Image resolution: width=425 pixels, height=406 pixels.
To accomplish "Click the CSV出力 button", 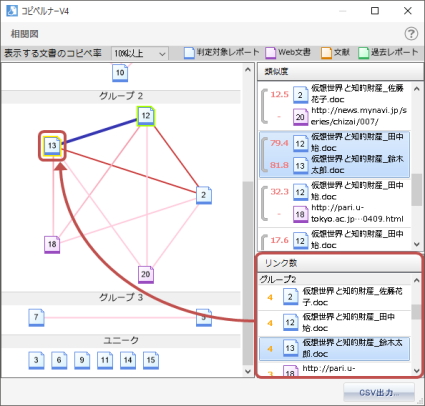I will [379, 393].
